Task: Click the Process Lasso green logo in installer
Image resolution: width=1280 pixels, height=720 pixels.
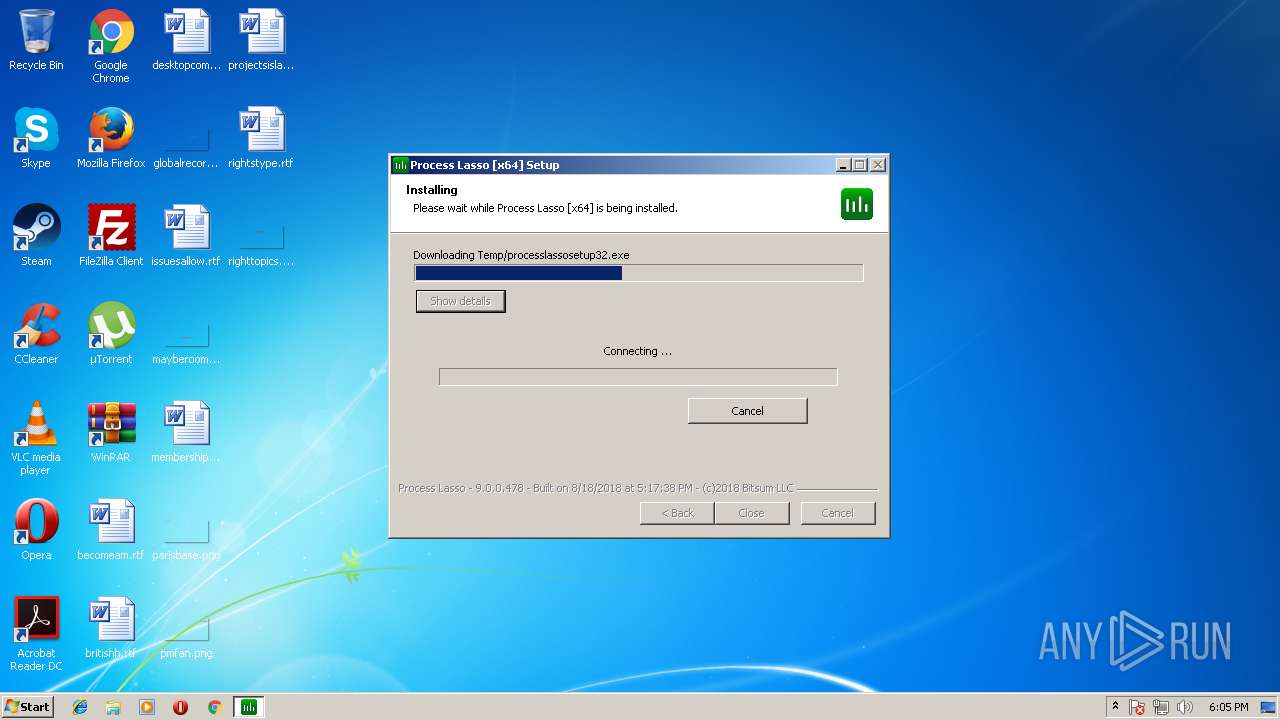Action: (857, 204)
